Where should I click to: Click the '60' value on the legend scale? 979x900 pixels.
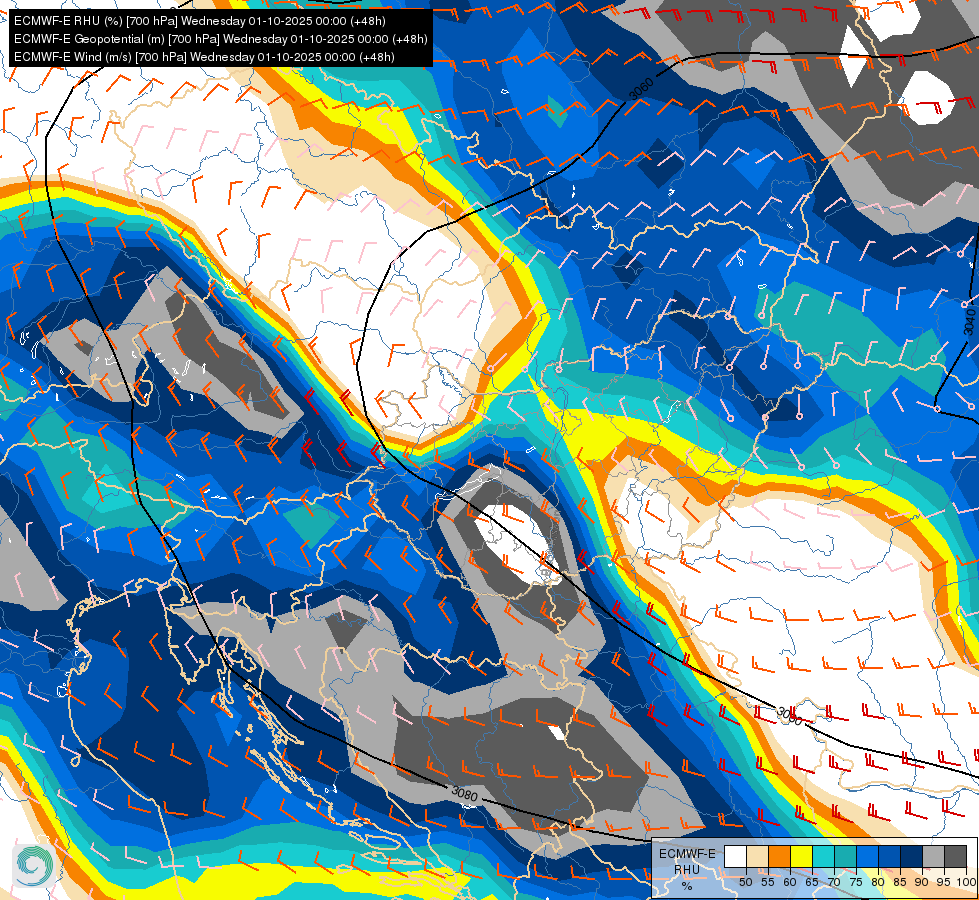tap(790, 883)
